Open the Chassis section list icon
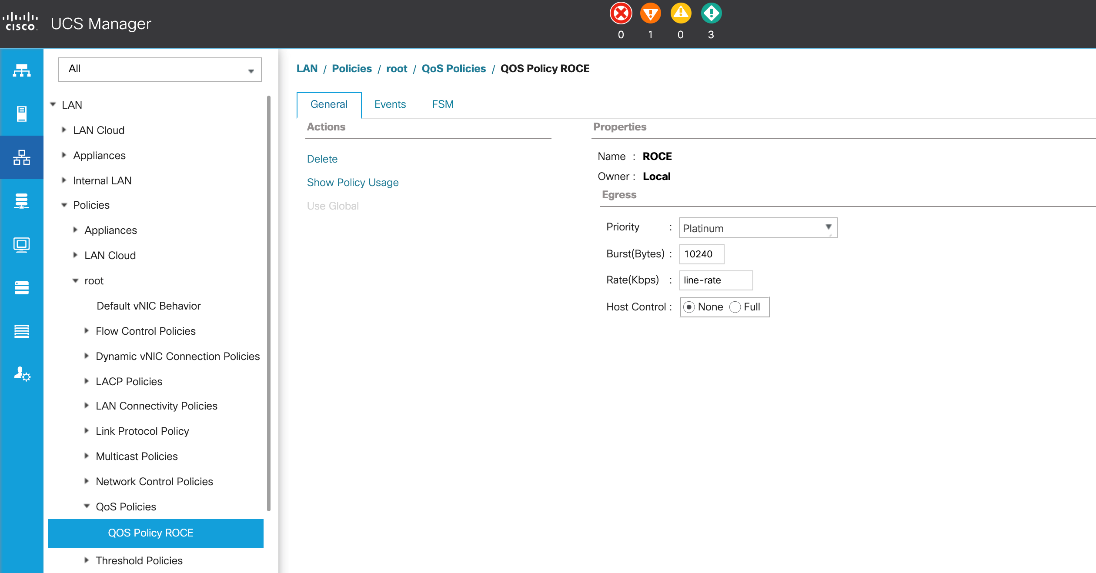 [22, 331]
